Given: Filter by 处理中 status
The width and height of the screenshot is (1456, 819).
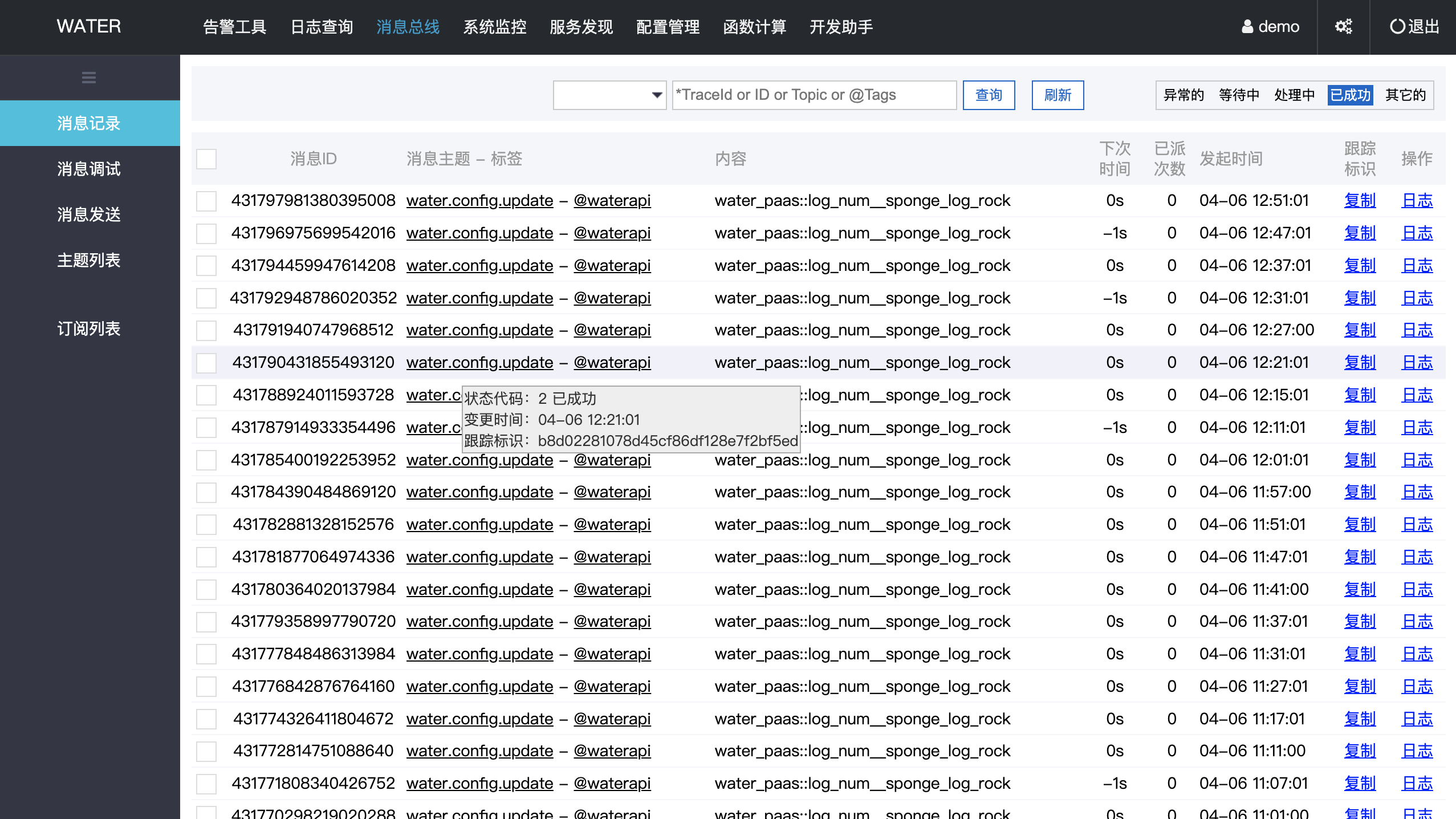Looking at the screenshot, I should tap(1294, 95).
